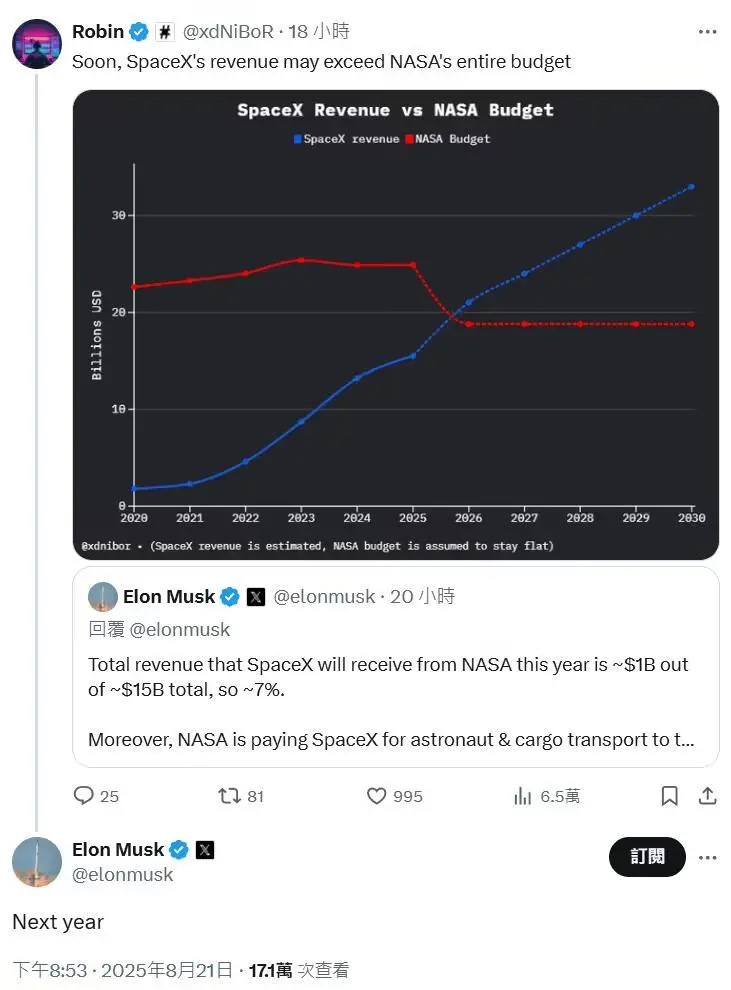Open the more options menu on Robin's tweet

click(x=707, y=31)
